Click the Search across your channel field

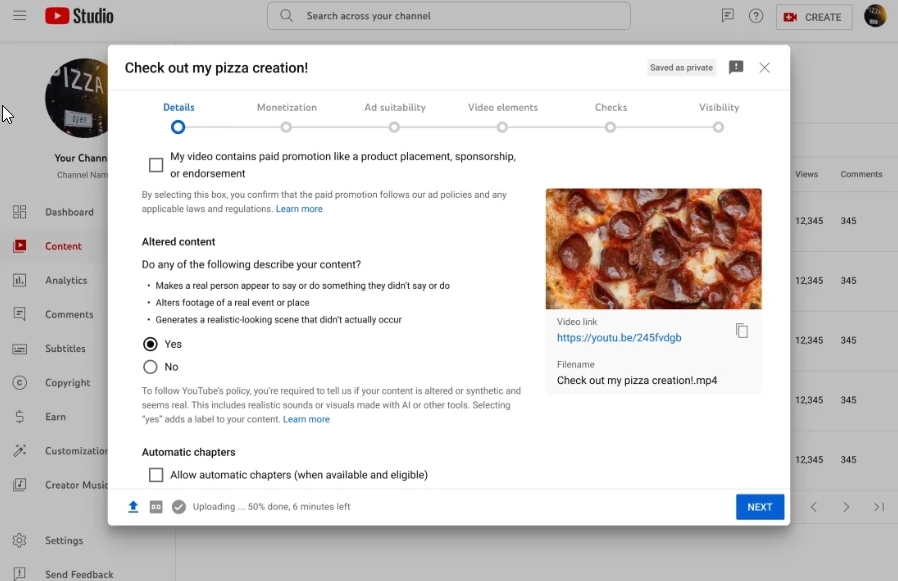pyautogui.click(x=448, y=16)
